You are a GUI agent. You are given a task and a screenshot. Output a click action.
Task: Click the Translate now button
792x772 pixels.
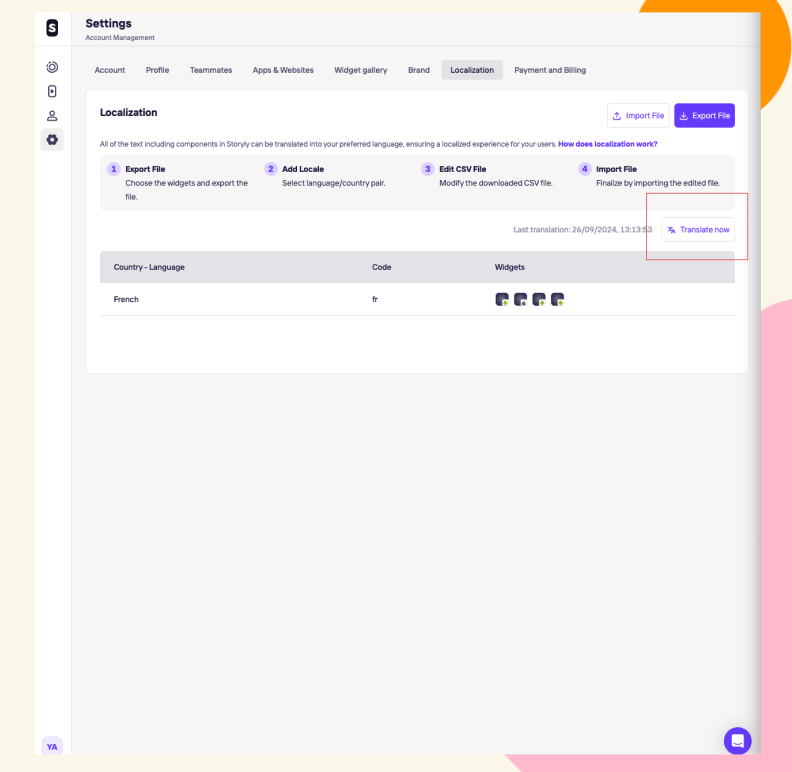point(698,229)
